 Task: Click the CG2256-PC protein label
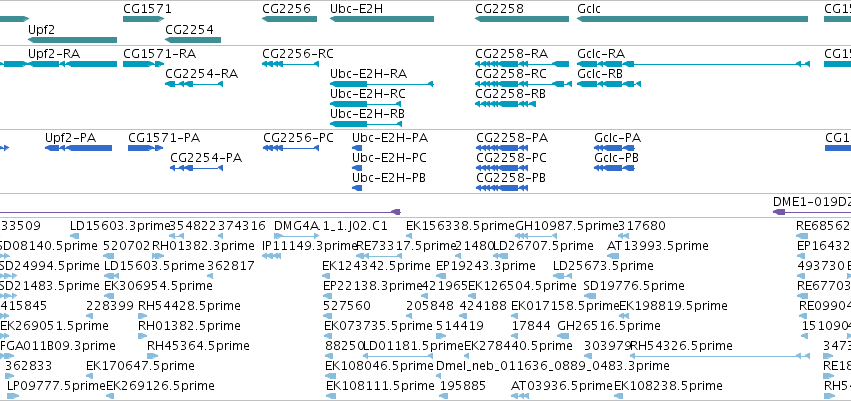coord(298,138)
